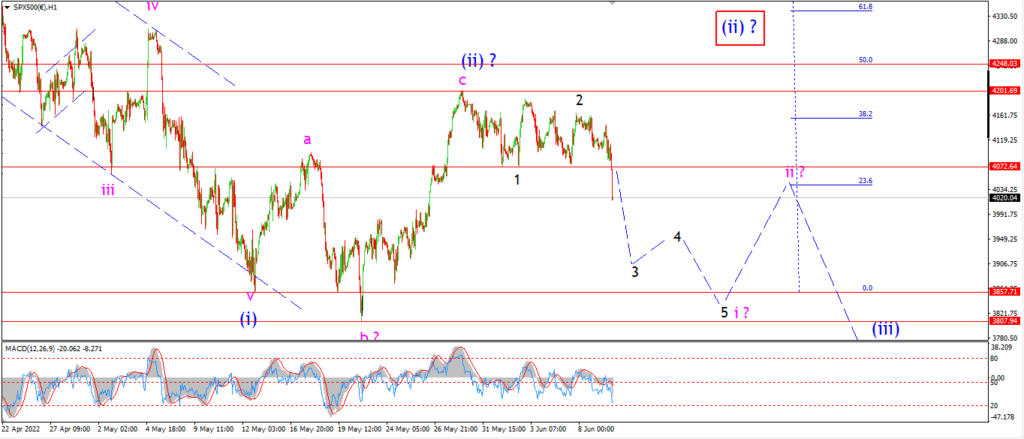Select the 23.6 Fibonacci level label
This screenshot has width=1024, height=439.
coord(865,181)
